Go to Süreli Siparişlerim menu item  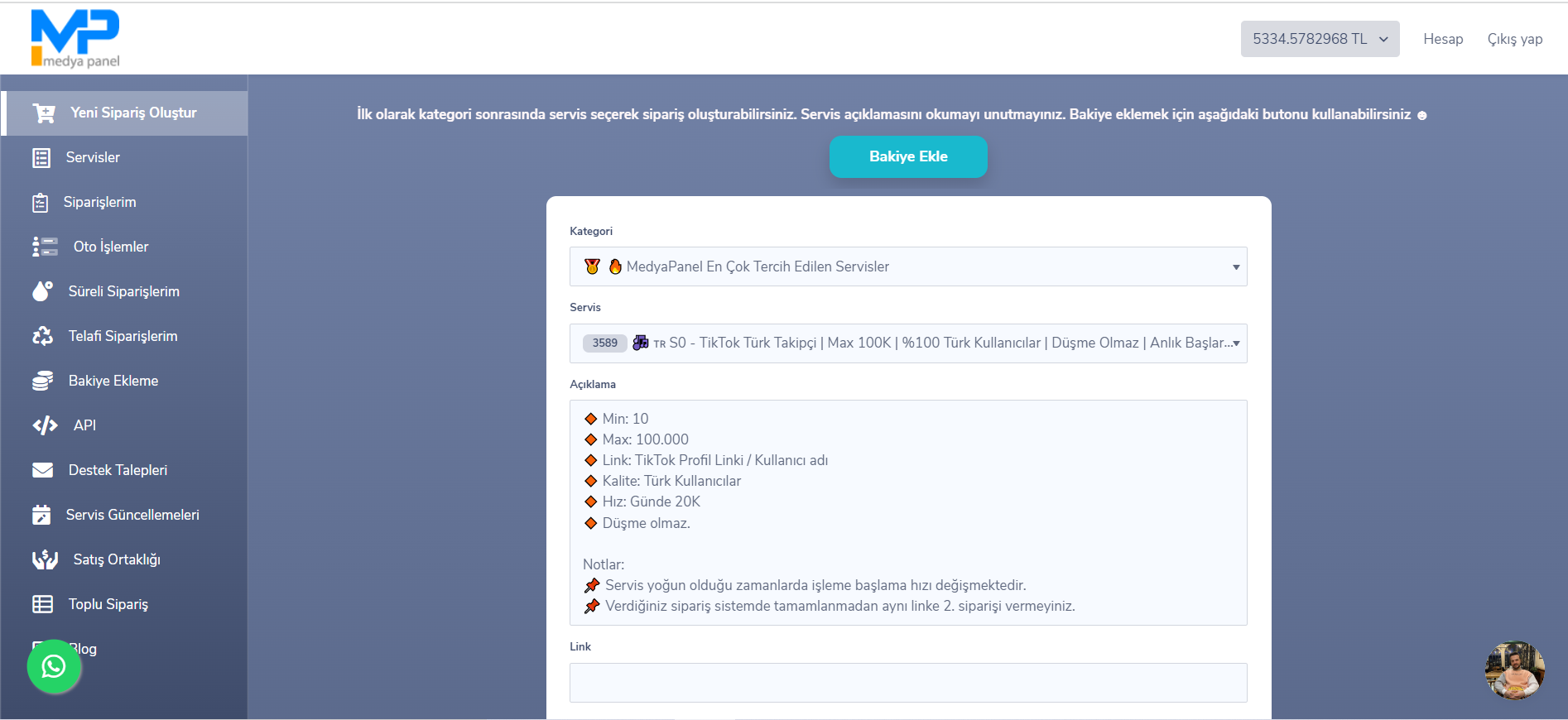123,291
